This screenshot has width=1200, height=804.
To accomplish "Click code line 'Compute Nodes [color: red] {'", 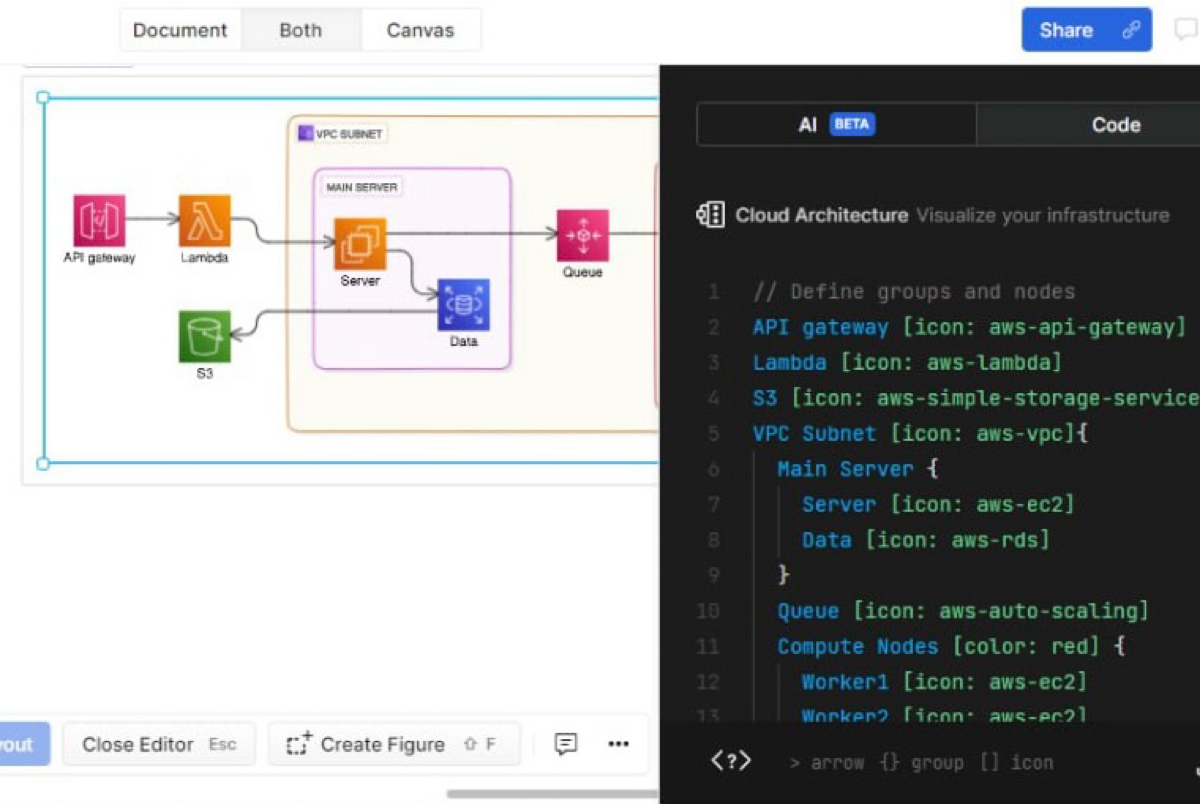I will click(x=951, y=646).
